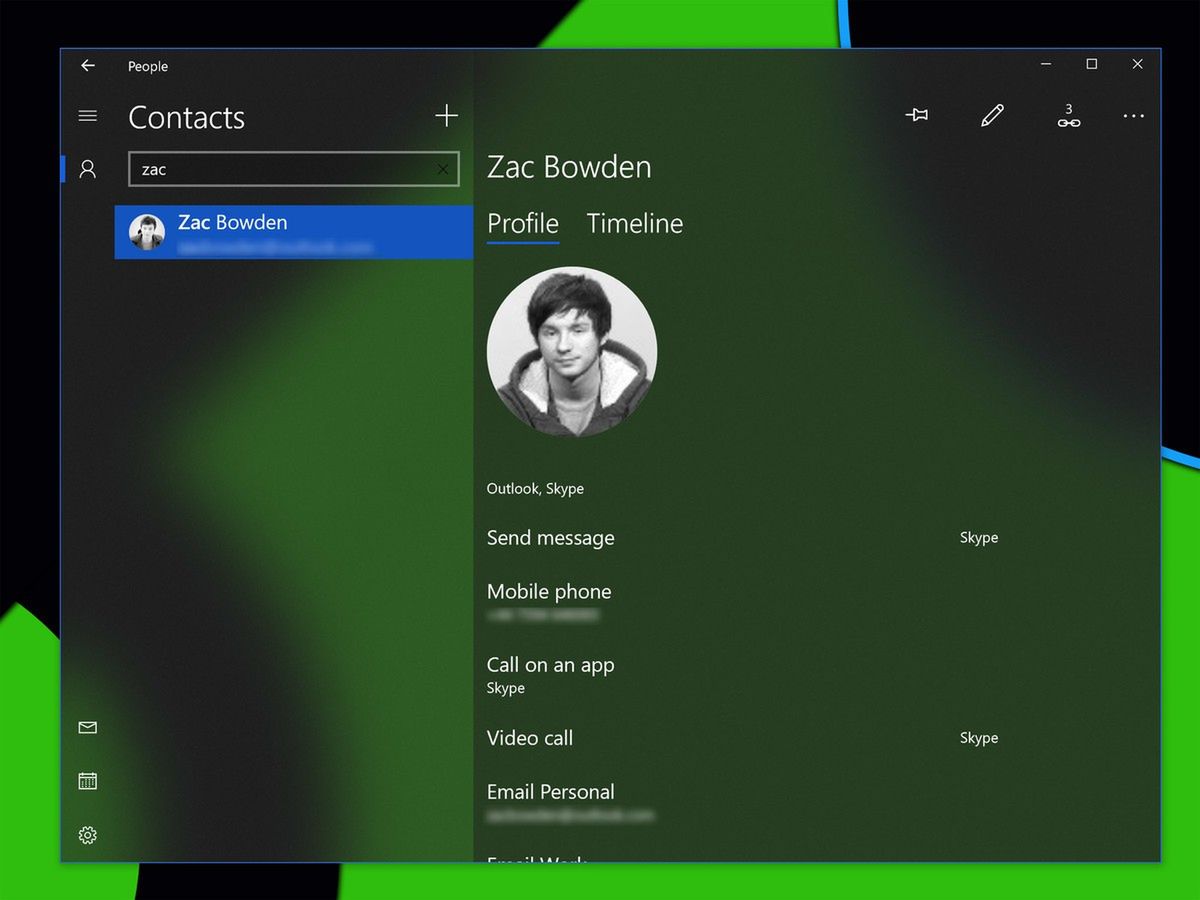This screenshot has width=1200, height=900.
Task: Open the Mail icon in the sidebar
Action: tap(87, 728)
